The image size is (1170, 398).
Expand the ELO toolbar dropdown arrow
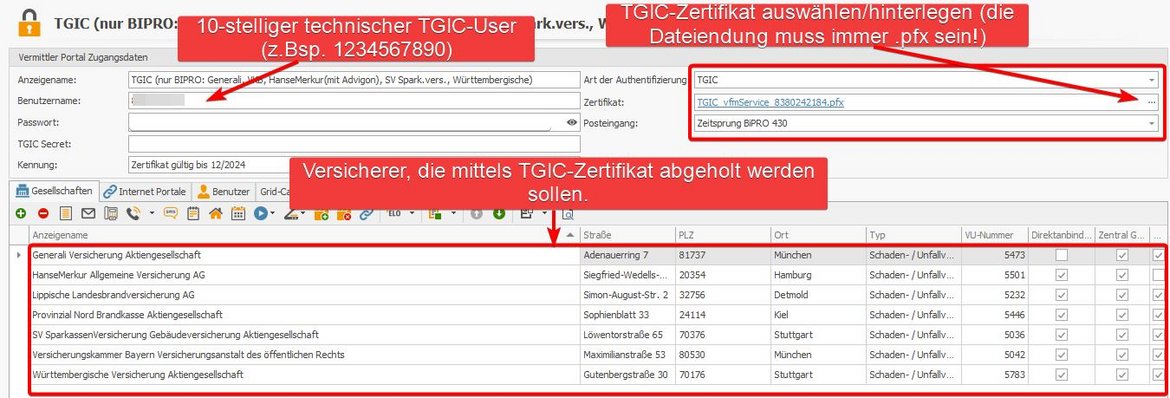[412, 213]
